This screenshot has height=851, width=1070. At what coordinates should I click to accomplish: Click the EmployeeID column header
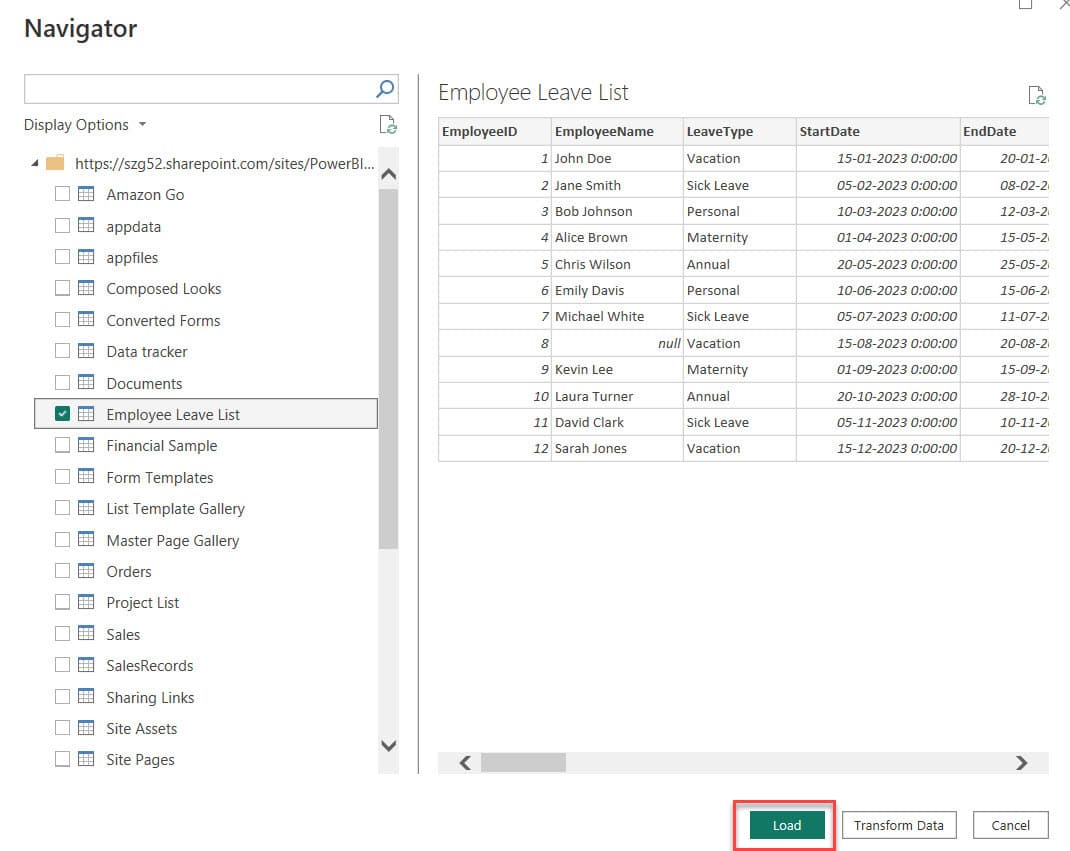[x=495, y=131]
